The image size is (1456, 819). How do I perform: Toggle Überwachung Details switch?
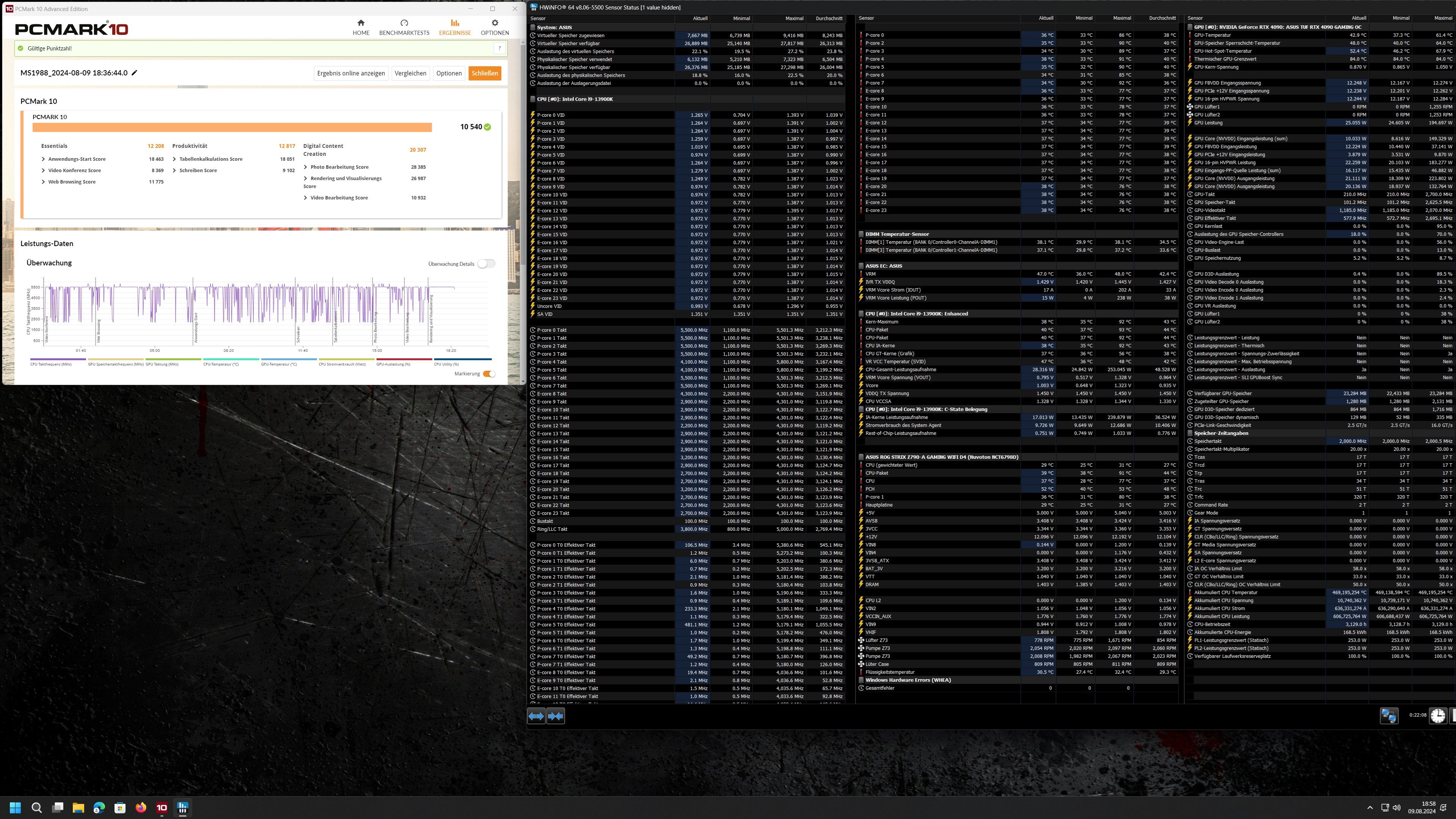click(x=486, y=264)
